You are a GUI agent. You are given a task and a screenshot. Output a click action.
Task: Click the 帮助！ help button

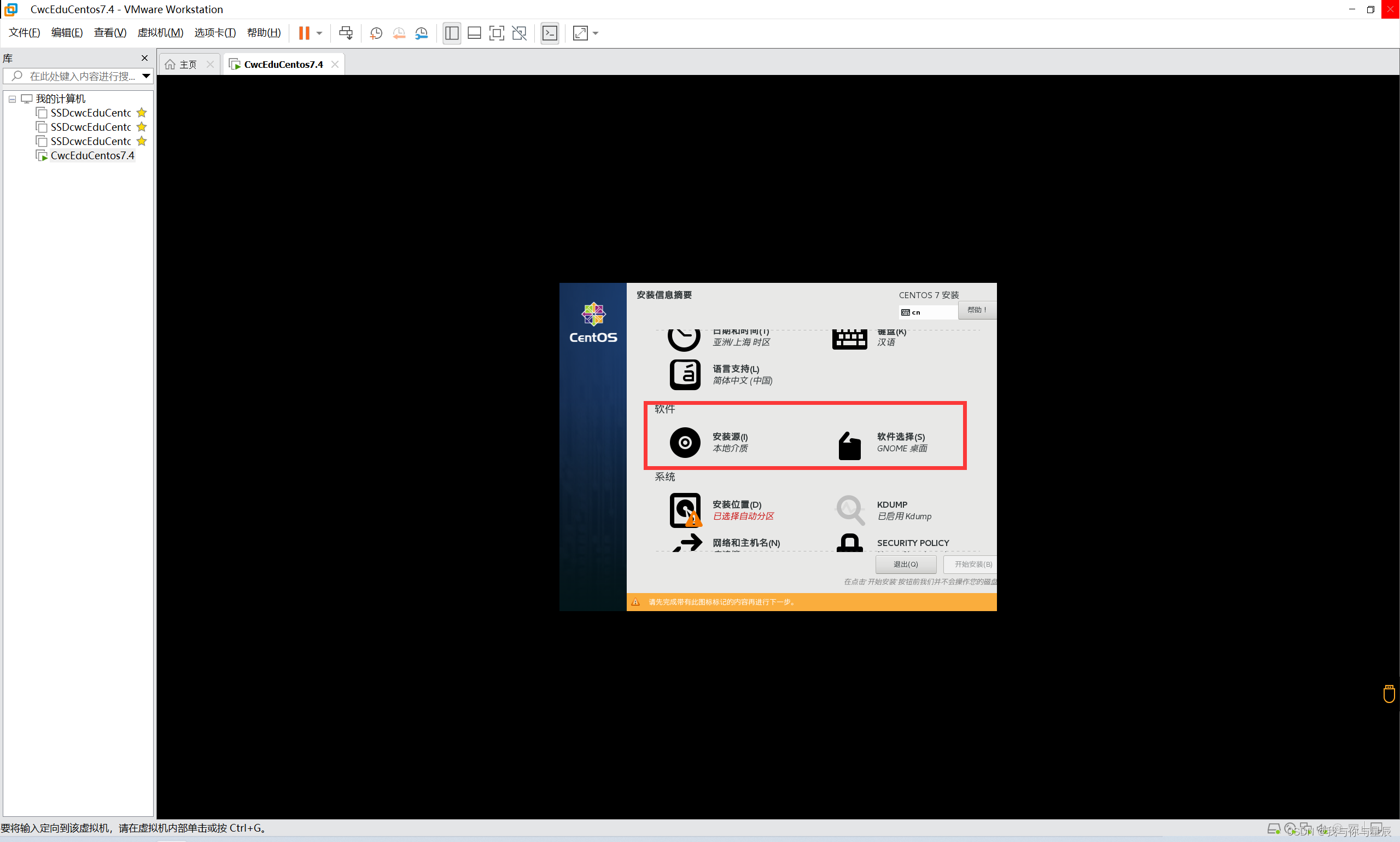976,310
